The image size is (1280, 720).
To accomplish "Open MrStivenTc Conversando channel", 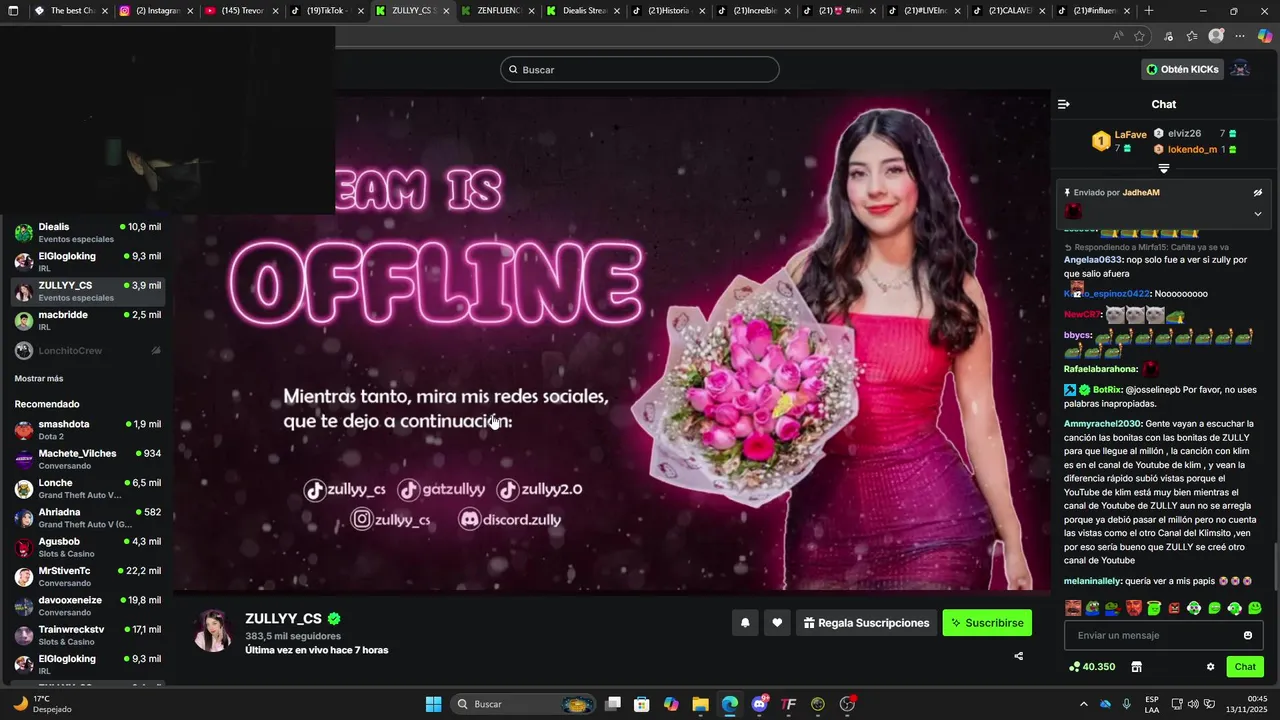I will [x=88, y=577].
